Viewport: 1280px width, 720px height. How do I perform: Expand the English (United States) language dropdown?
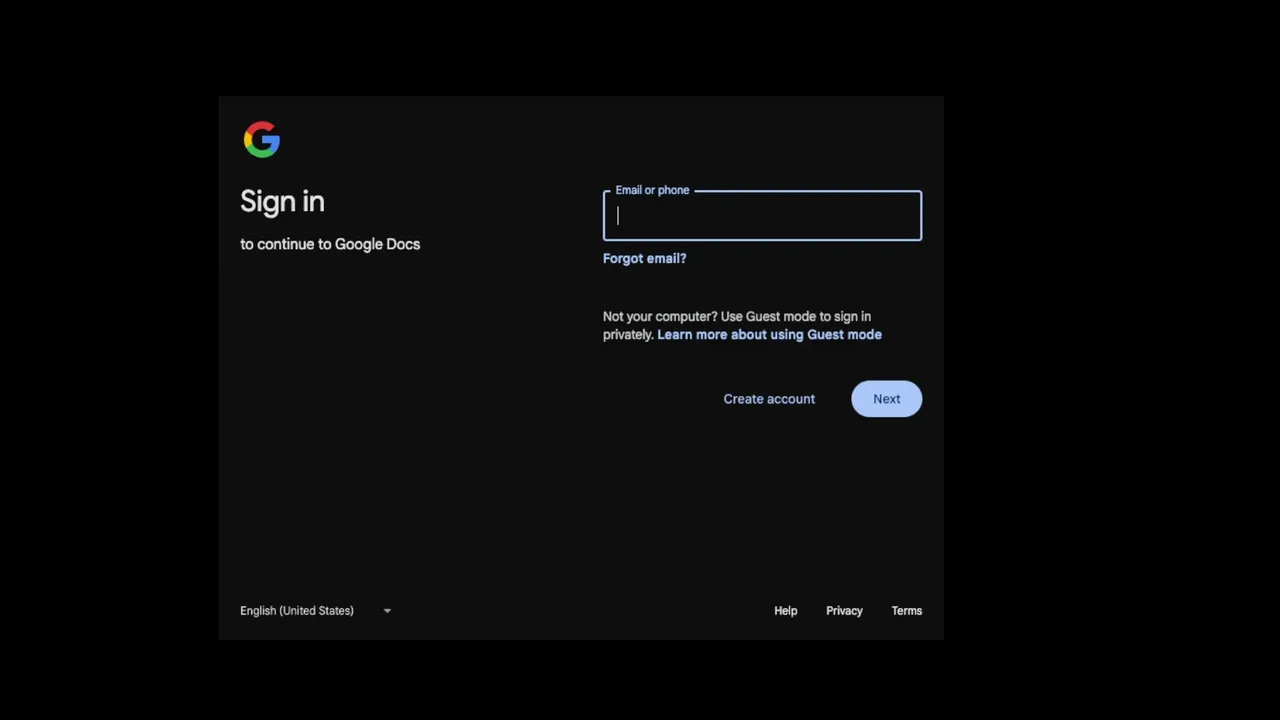tap(316, 611)
